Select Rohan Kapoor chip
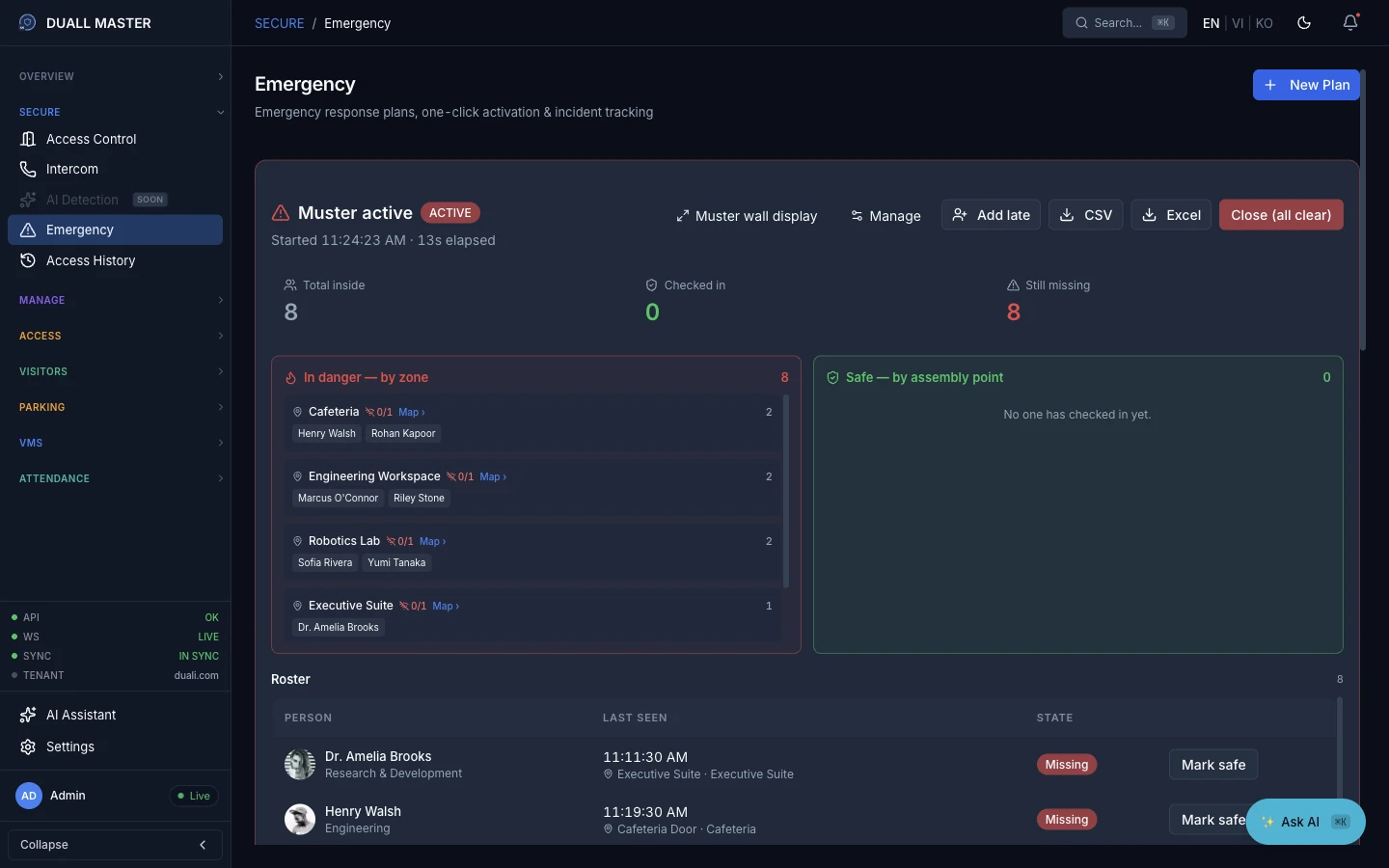Screen dimensions: 1389x868 coord(403,434)
